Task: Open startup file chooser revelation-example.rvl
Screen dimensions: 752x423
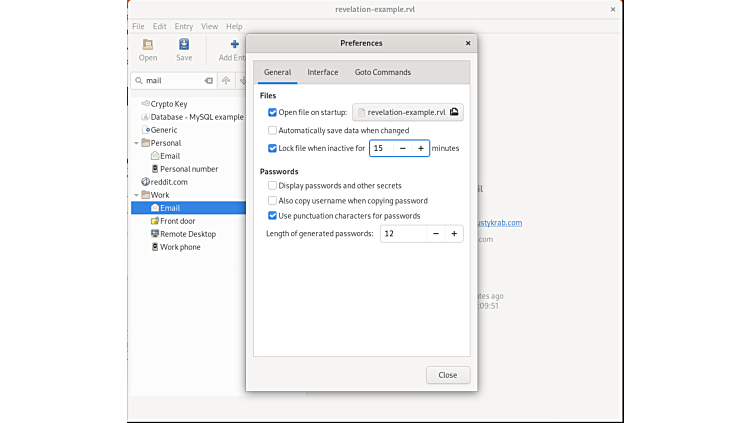Action: pos(407,113)
